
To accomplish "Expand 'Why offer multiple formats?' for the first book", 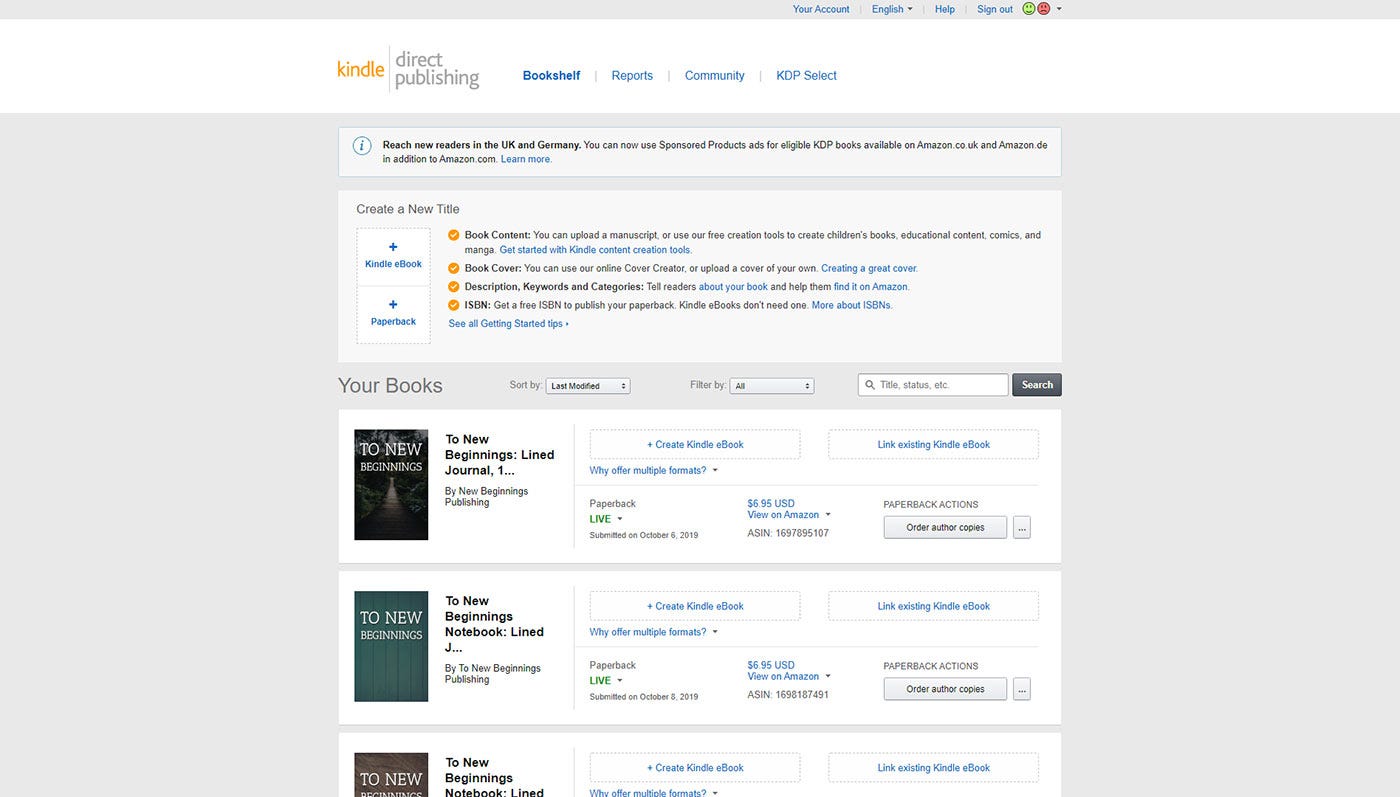I will point(654,470).
